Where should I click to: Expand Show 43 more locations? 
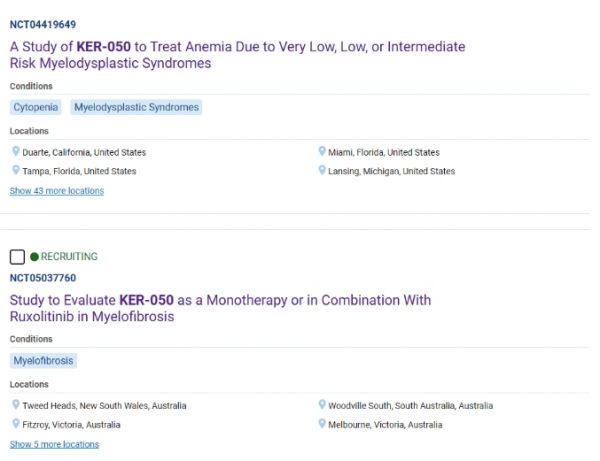tap(57, 191)
